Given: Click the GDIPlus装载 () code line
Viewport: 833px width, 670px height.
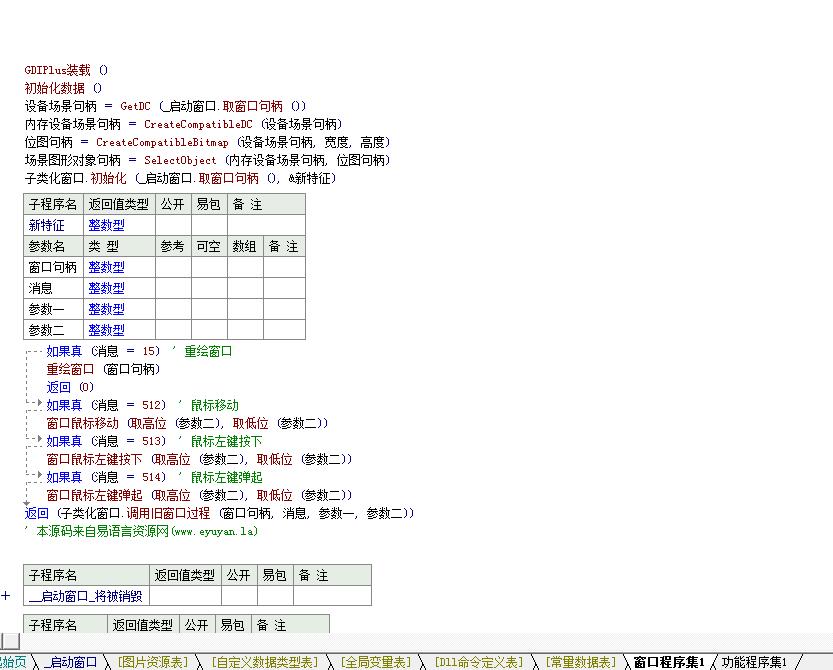Looking at the screenshot, I should [66, 70].
